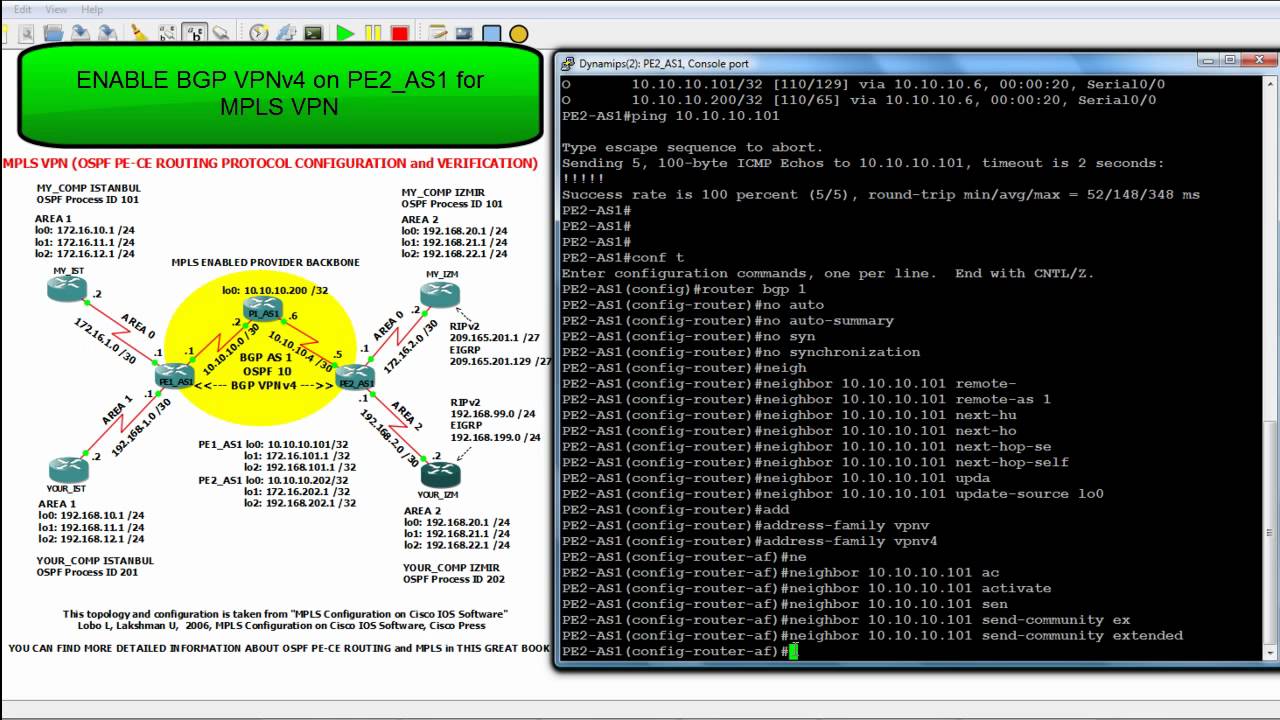Select the MY_IZM router in topology
This screenshot has width=1280, height=720.
pos(440,293)
